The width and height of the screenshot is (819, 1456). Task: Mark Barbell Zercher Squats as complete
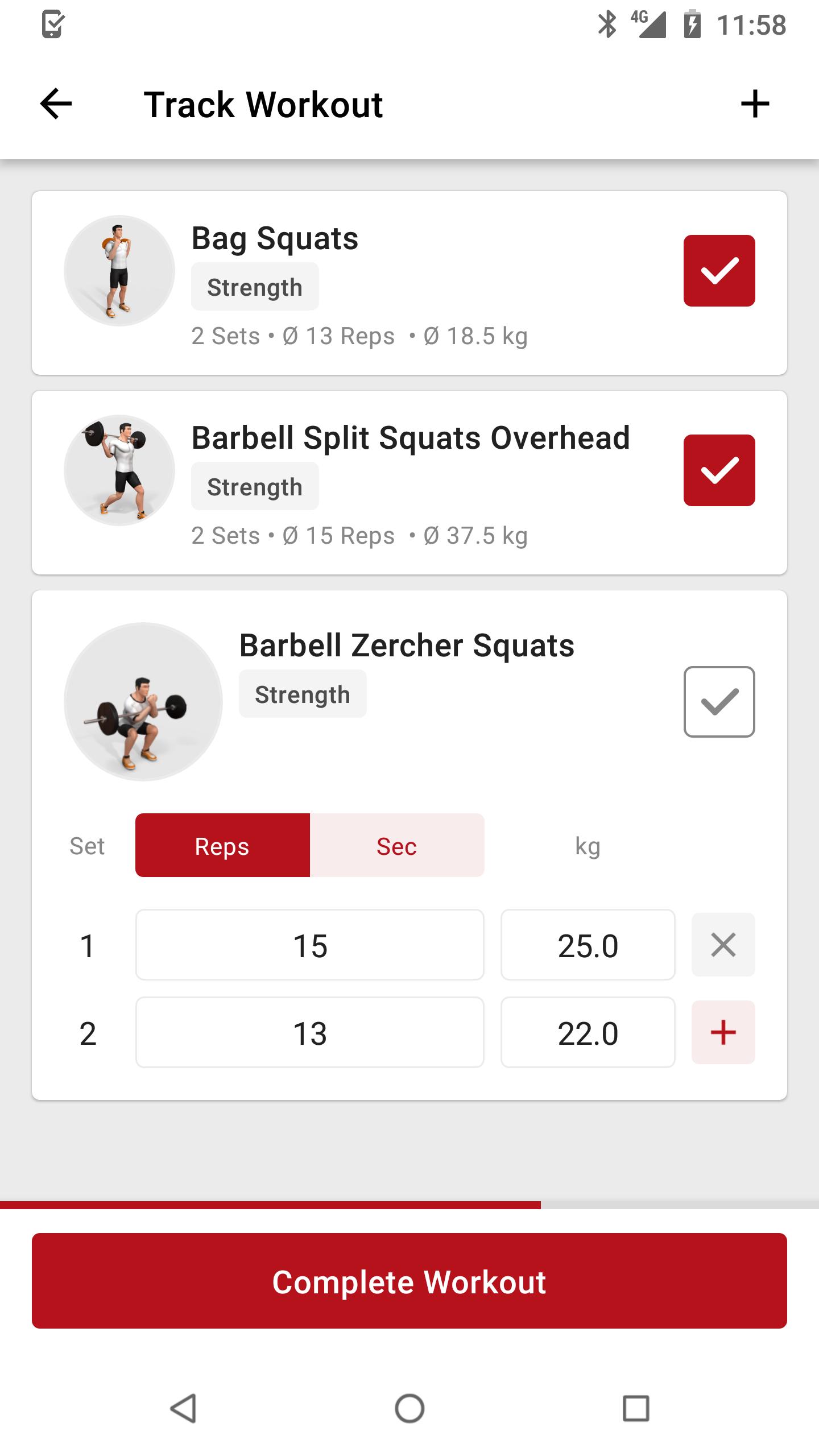click(719, 702)
